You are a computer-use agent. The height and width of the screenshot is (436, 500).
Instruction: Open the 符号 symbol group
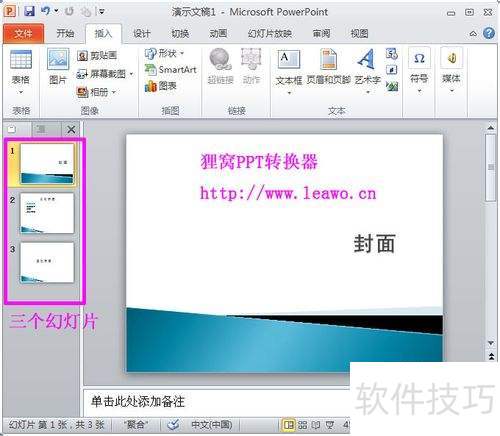[x=419, y=70]
